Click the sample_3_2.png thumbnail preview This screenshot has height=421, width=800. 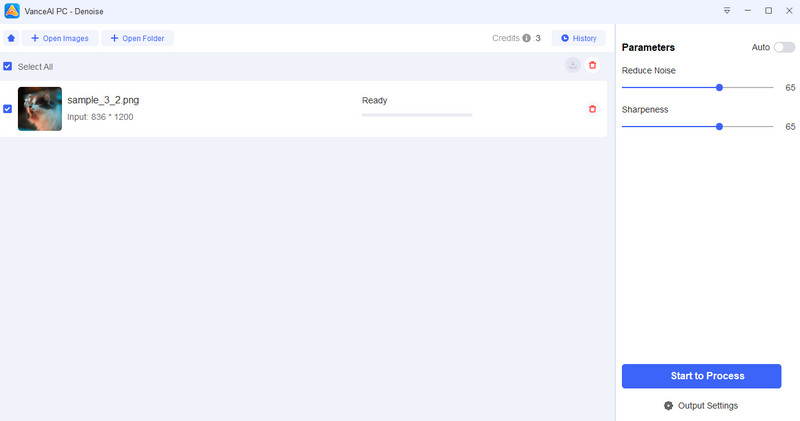pyautogui.click(x=40, y=109)
